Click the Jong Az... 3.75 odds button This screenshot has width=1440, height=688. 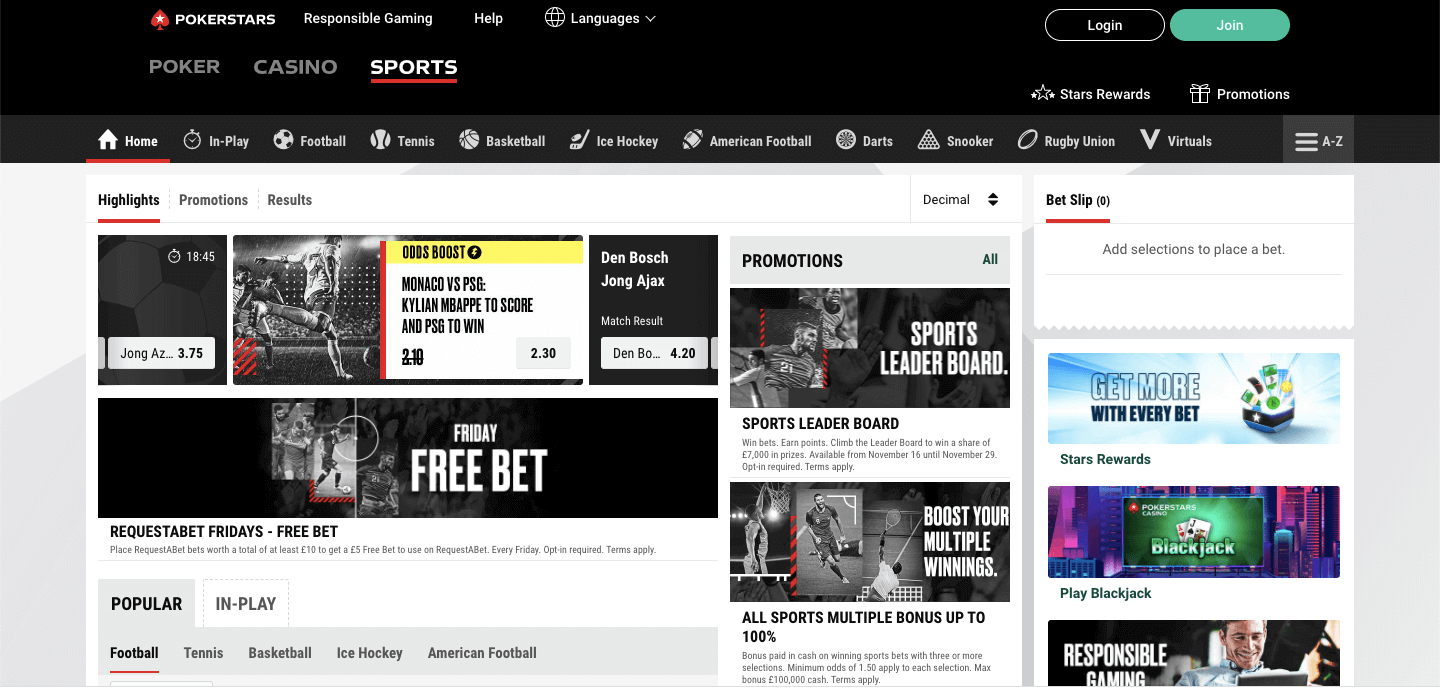click(161, 353)
